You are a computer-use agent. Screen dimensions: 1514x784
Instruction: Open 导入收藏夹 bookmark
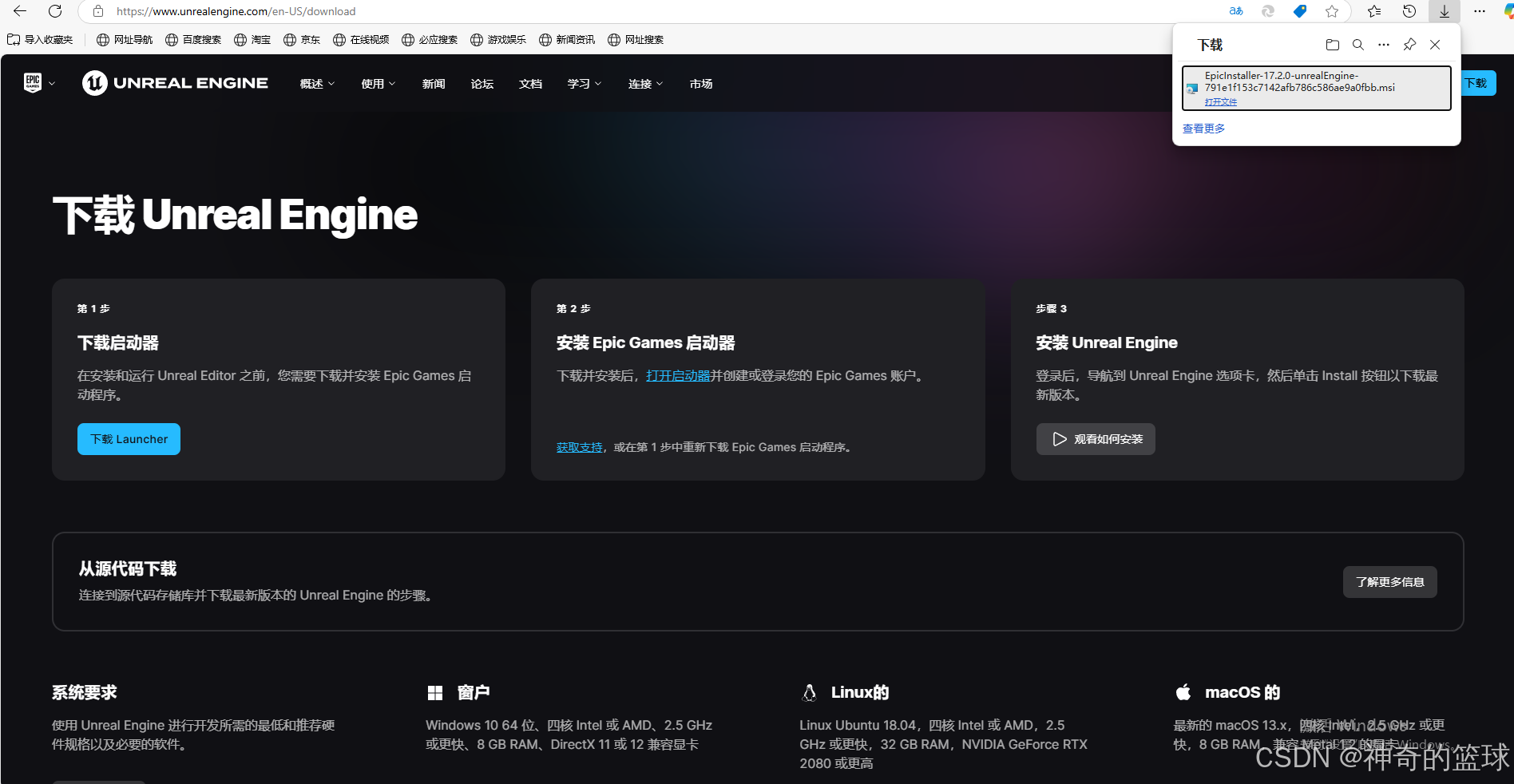coord(40,40)
